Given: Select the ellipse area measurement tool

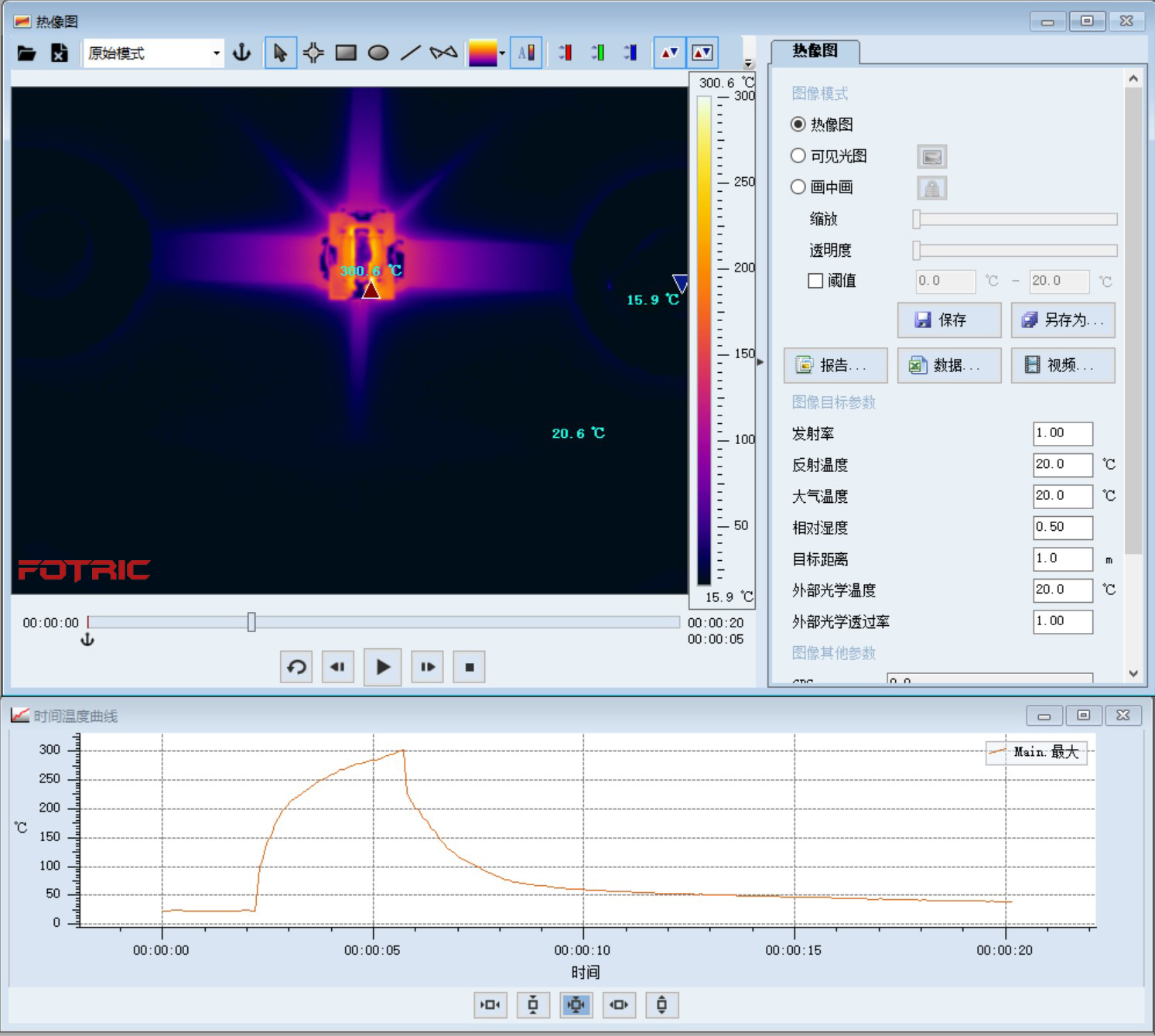Looking at the screenshot, I should [378, 53].
